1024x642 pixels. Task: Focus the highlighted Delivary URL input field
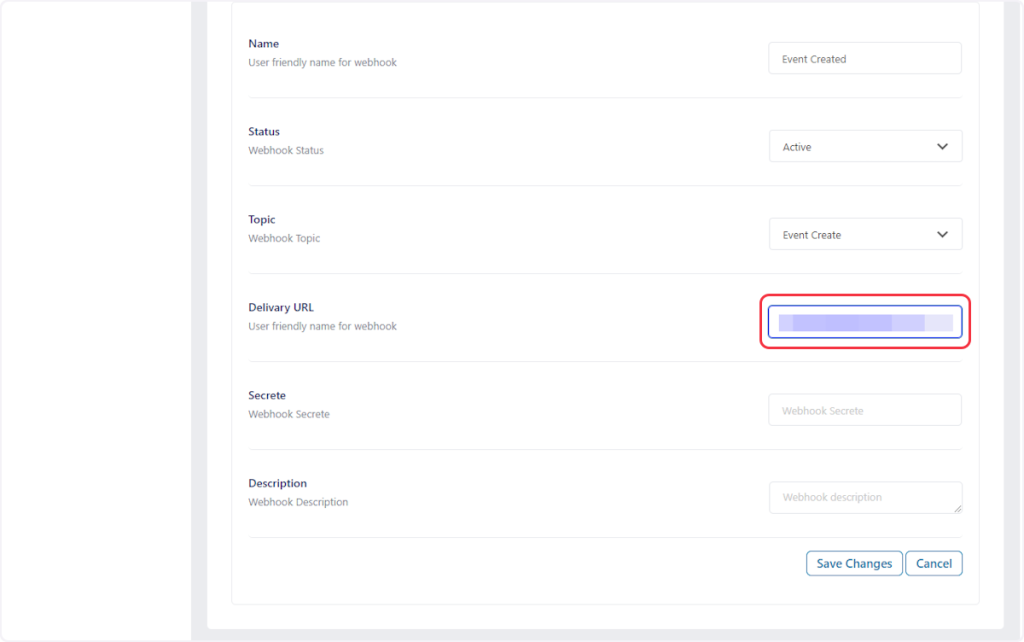(x=864, y=322)
